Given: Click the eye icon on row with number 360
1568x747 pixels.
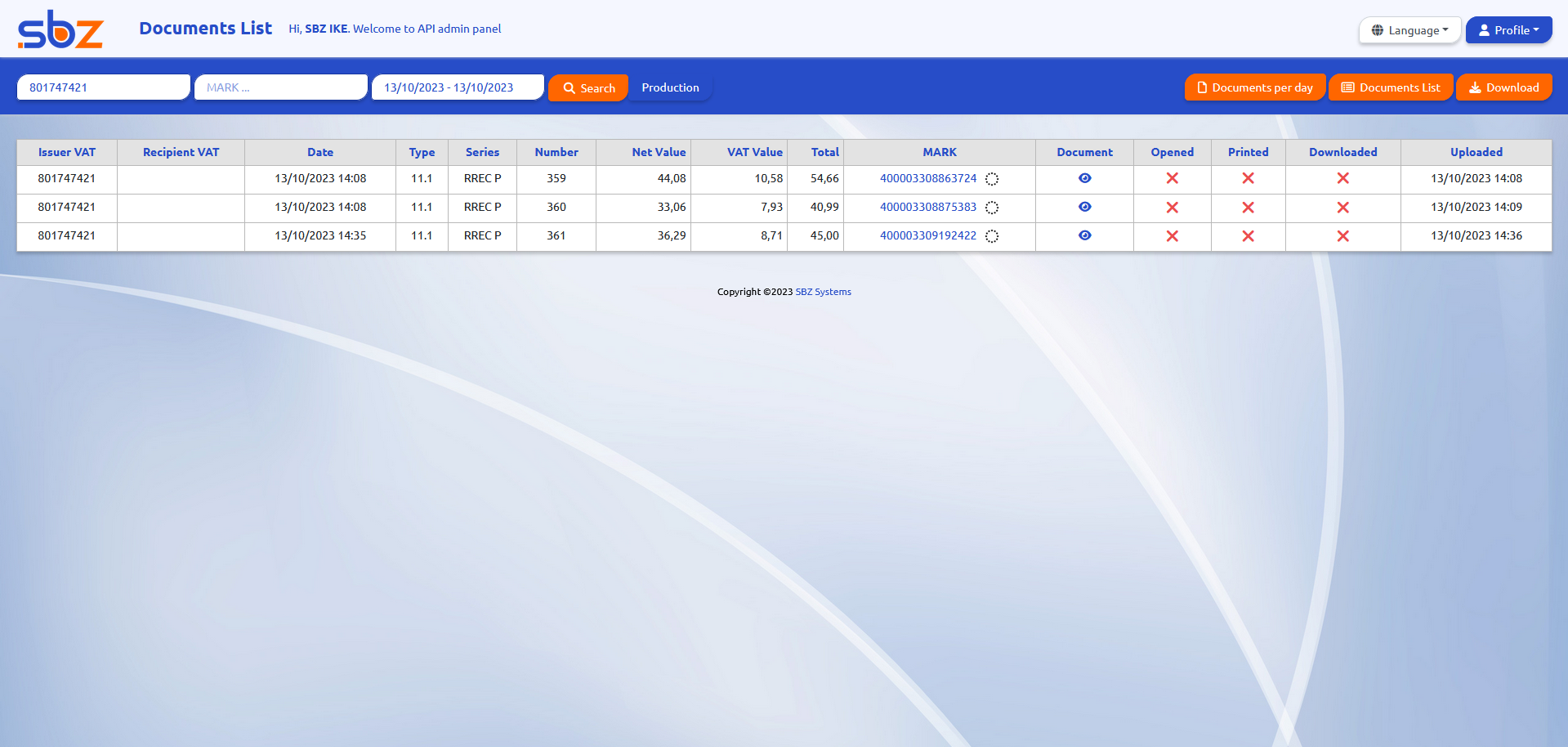Looking at the screenshot, I should (1084, 207).
